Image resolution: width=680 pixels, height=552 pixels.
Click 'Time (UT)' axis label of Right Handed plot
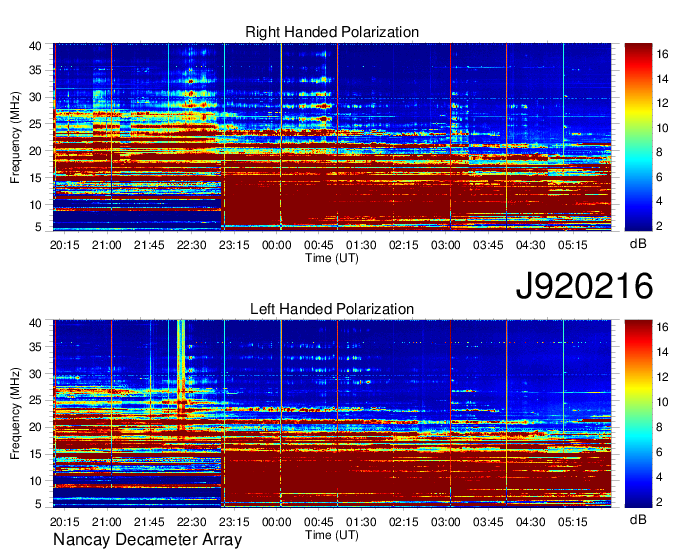click(x=332, y=258)
